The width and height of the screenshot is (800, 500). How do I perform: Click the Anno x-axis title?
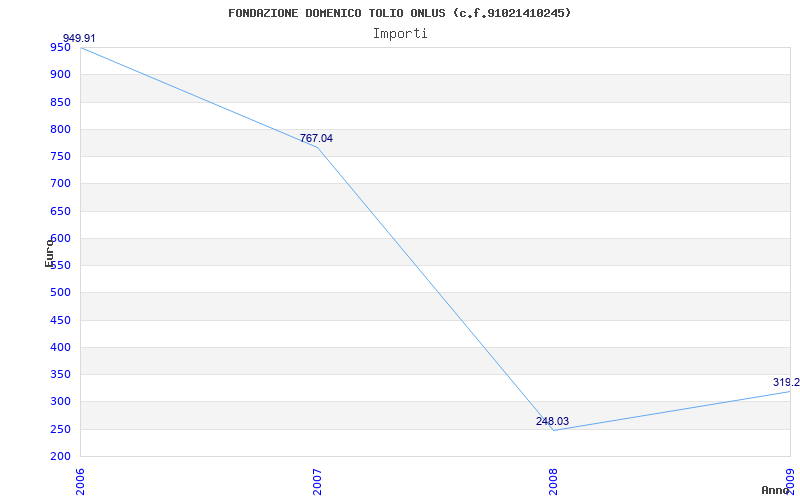775,490
